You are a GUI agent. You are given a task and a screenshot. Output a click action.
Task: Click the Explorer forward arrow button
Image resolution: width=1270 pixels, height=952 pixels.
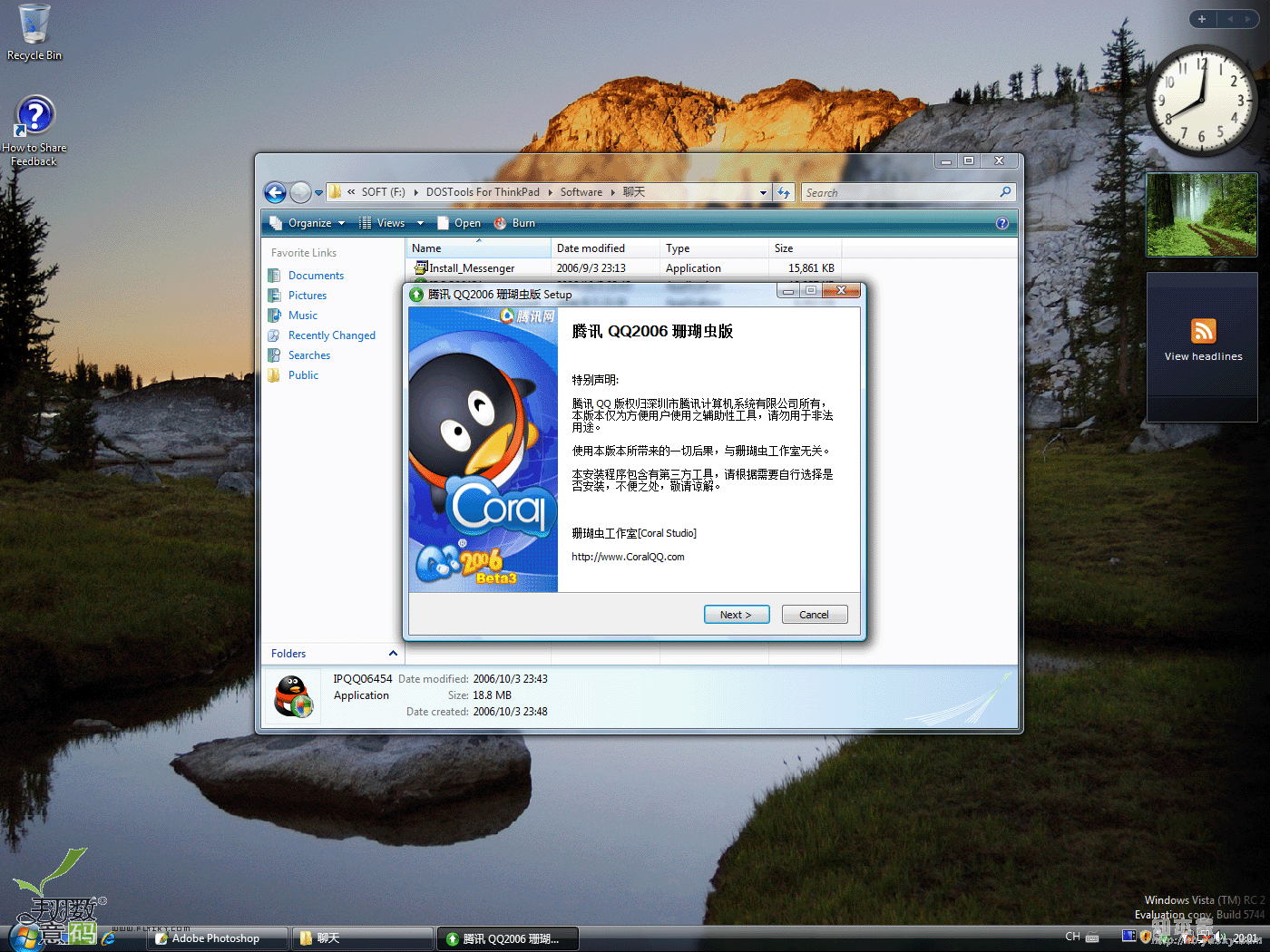click(x=300, y=192)
